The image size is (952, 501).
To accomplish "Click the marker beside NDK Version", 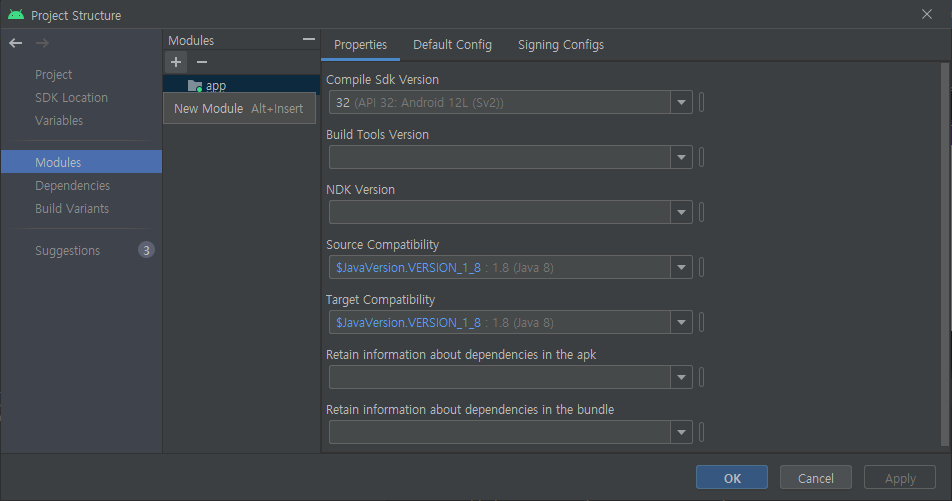I will 701,213.
